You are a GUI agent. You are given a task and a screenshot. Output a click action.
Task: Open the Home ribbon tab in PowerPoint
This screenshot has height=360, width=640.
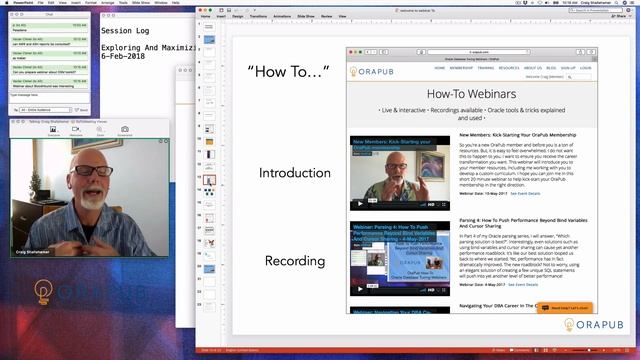[205, 16]
